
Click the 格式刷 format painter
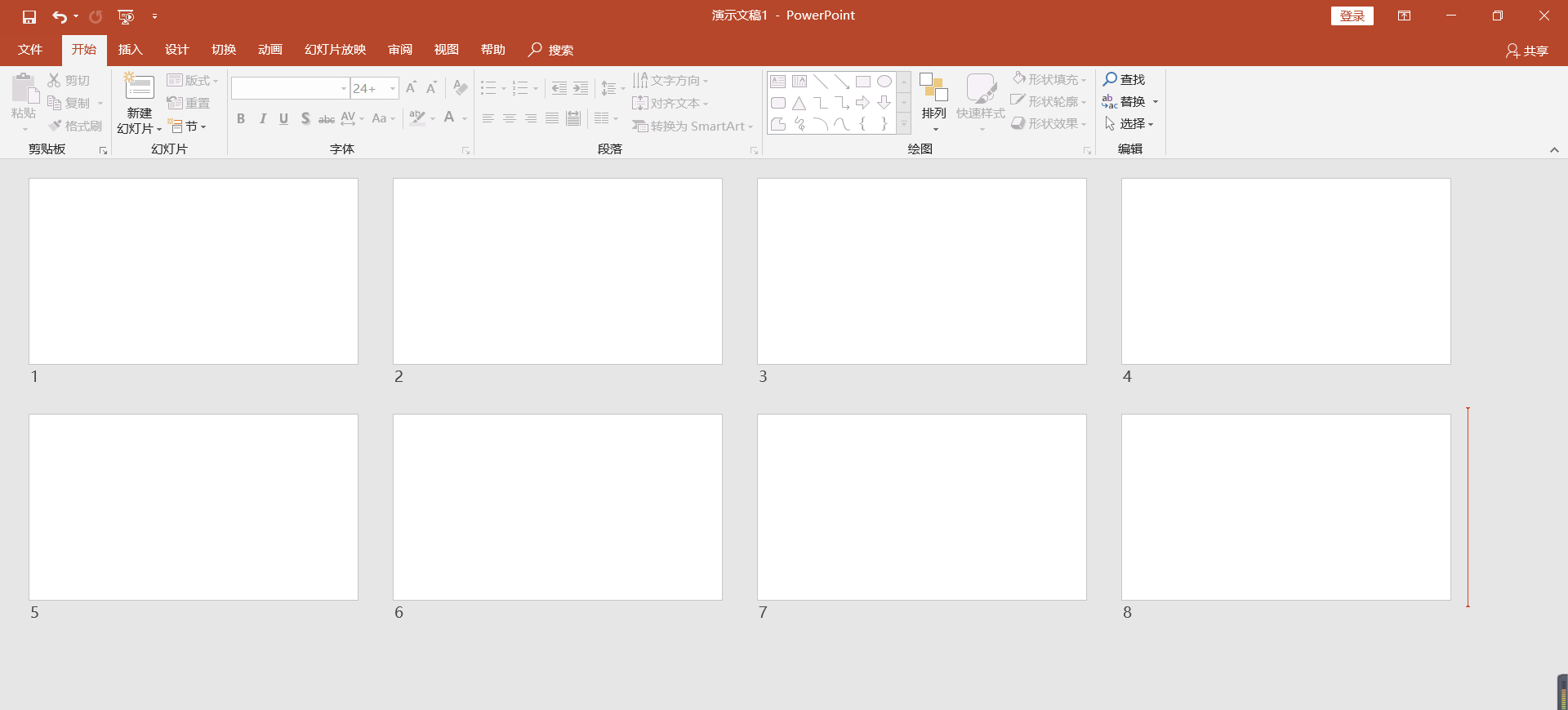coord(75,126)
